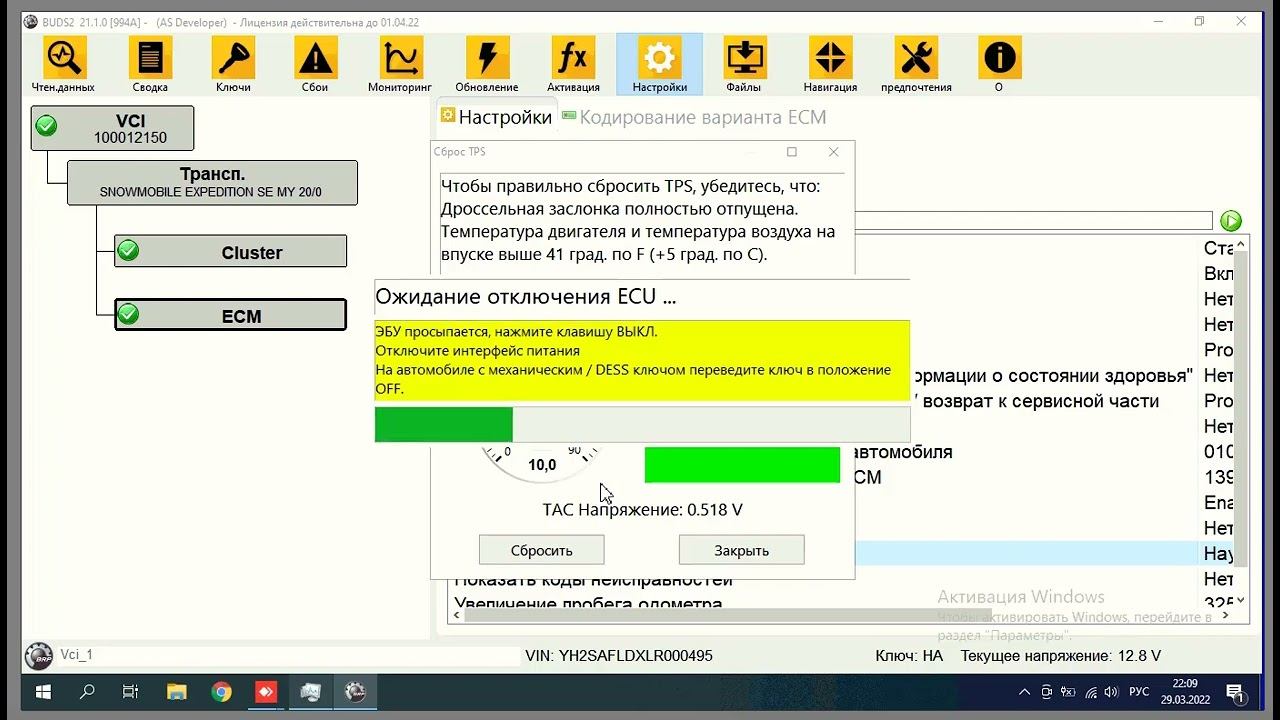Select the ECM module node
This screenshot has width=1280, height=720.
click(231, 315)
